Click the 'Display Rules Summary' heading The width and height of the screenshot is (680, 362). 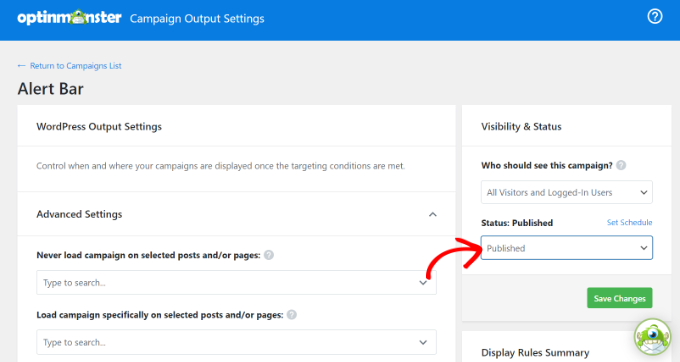[x=535, y=352]
